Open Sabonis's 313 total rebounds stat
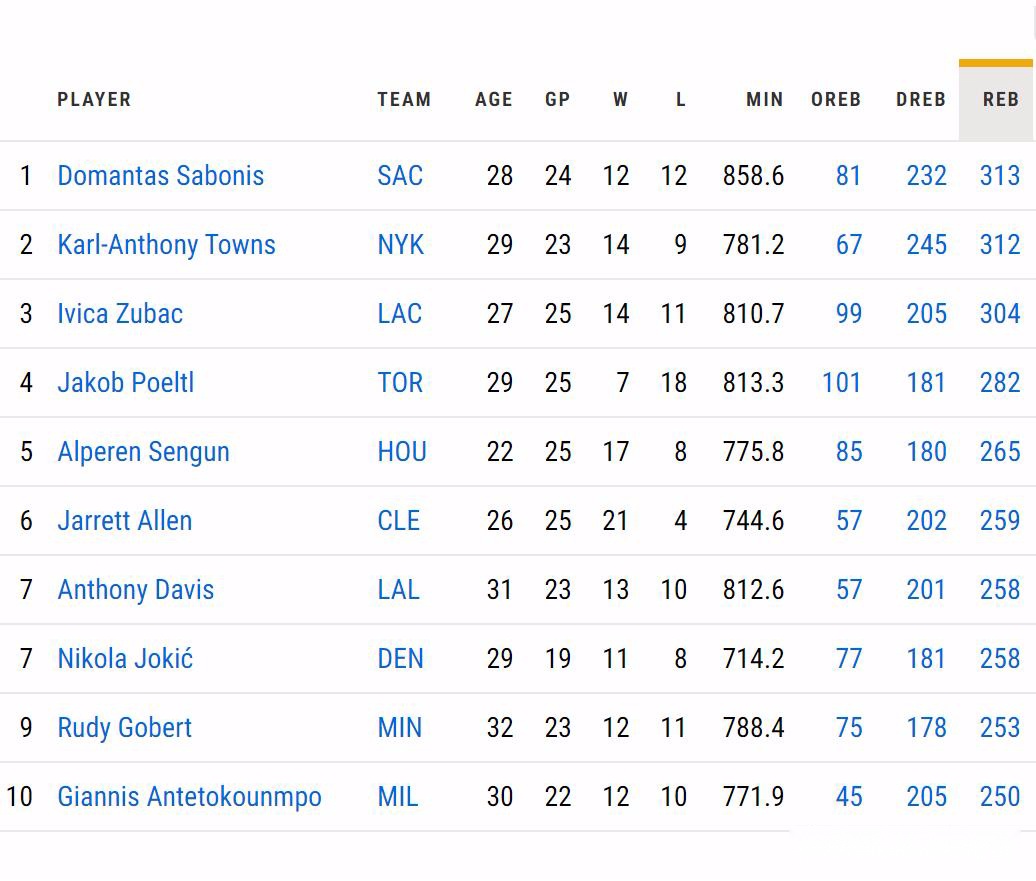The width and height of the screenshot is (1036, 881). (1000, 176)
